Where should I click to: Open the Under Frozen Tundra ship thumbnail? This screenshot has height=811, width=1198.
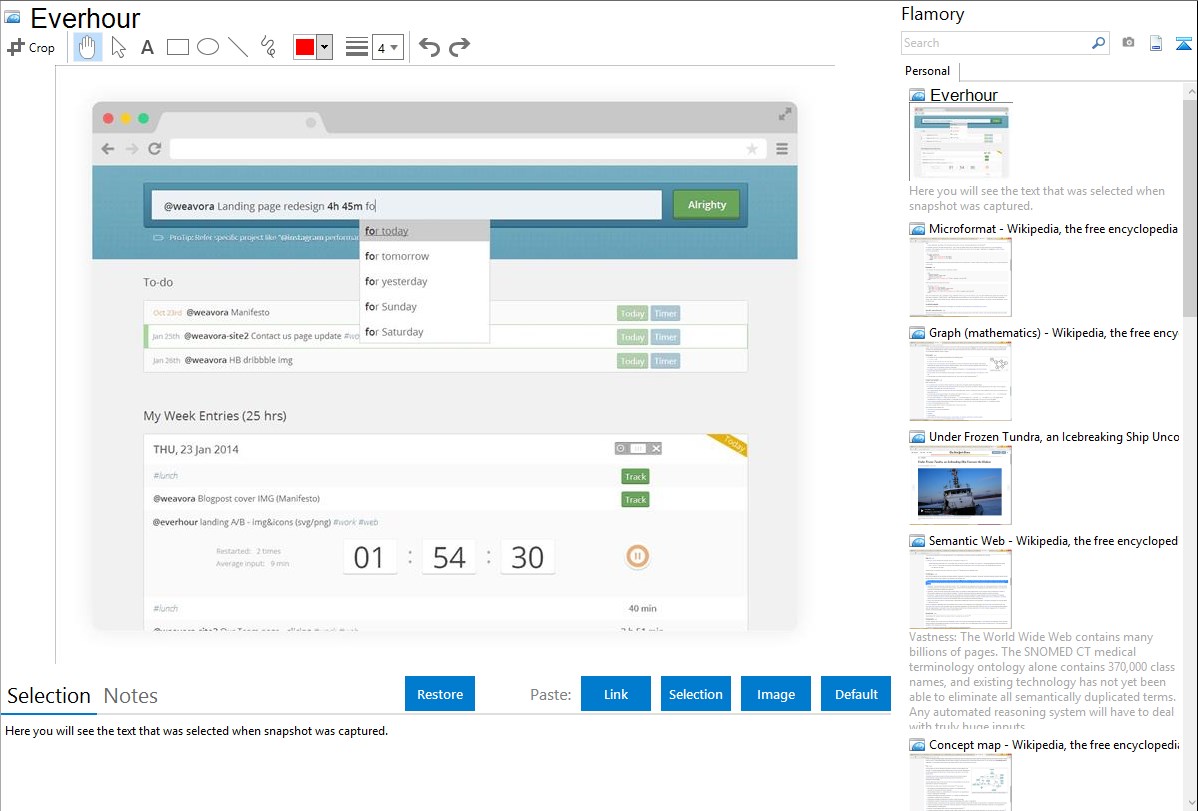point(960,485)
